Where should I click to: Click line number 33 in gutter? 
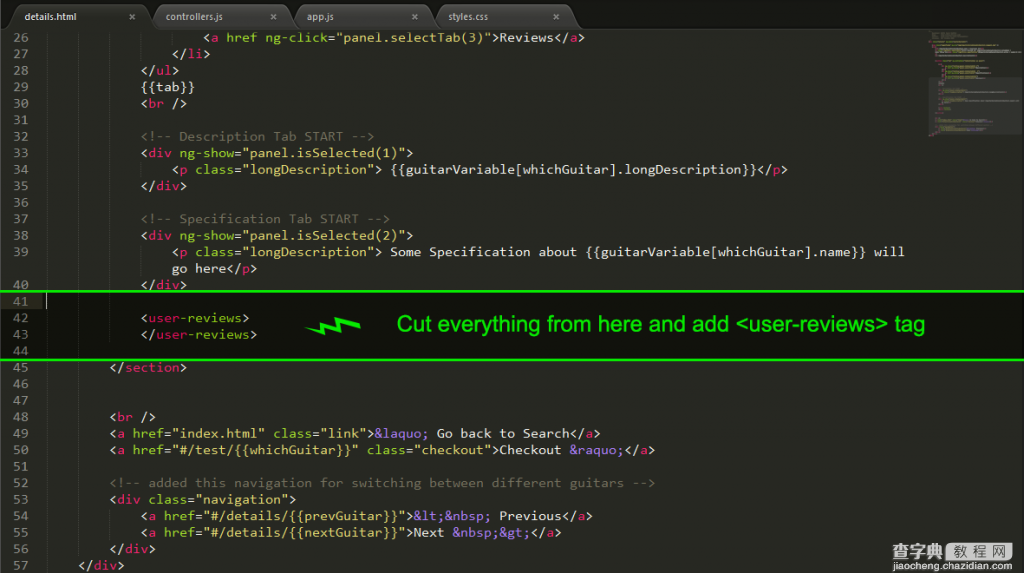(x=21, y=153)
